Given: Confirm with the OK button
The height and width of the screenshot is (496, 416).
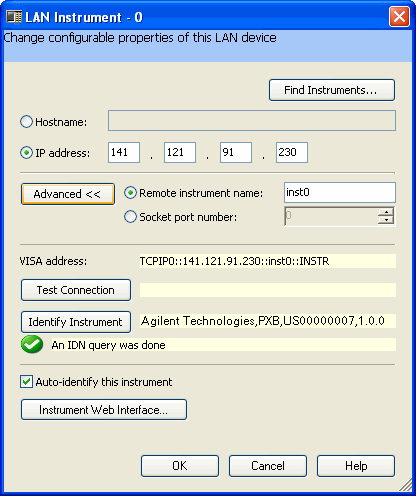Looking at the screenshot, I should click(x=180, y=466).
